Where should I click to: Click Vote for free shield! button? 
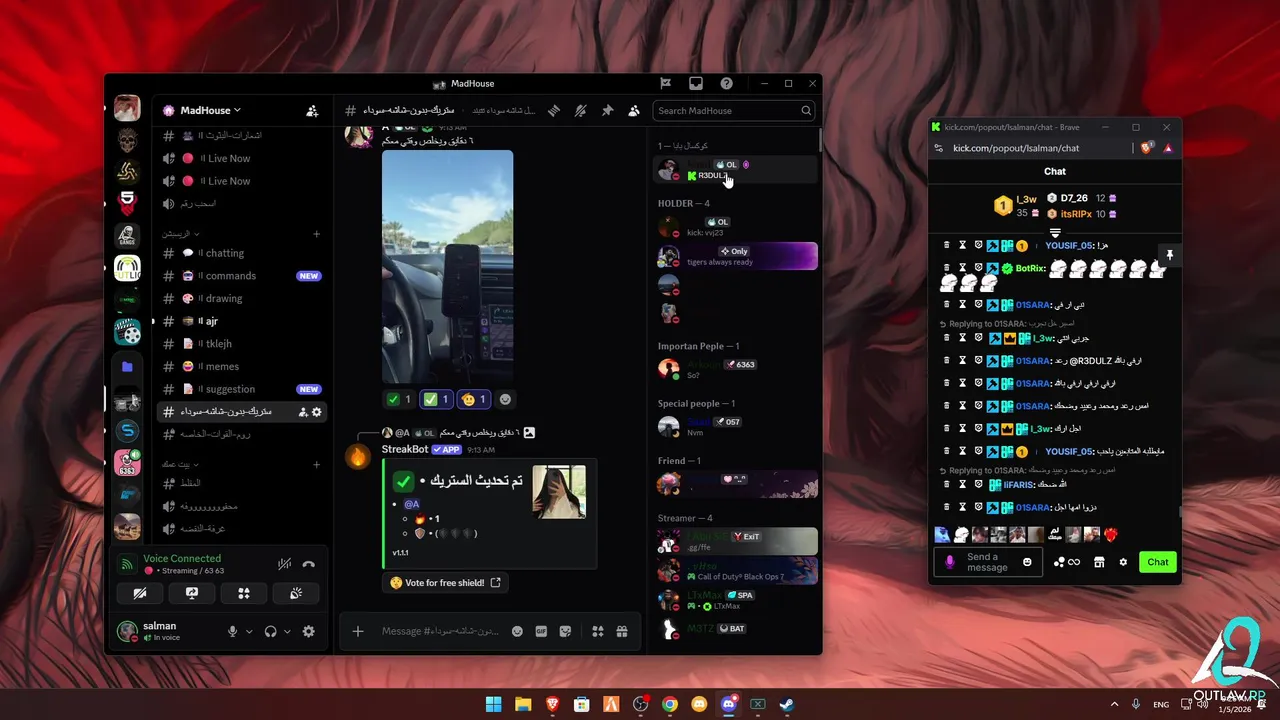[x=446, y=583]
